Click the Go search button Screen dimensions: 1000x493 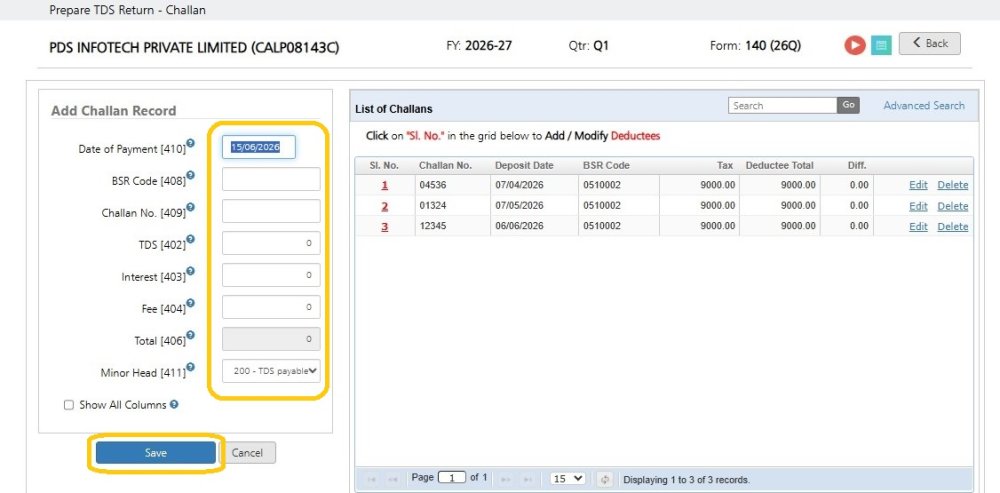[x=848, y=105]
